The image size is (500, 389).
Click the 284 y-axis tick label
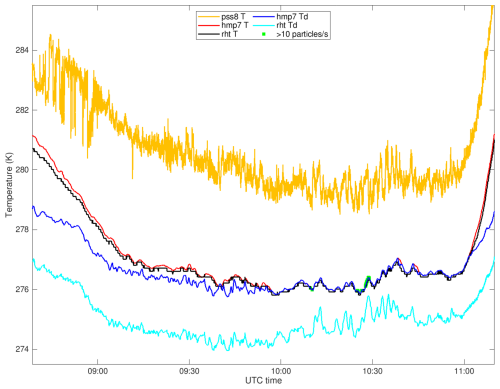pos(22,50)
